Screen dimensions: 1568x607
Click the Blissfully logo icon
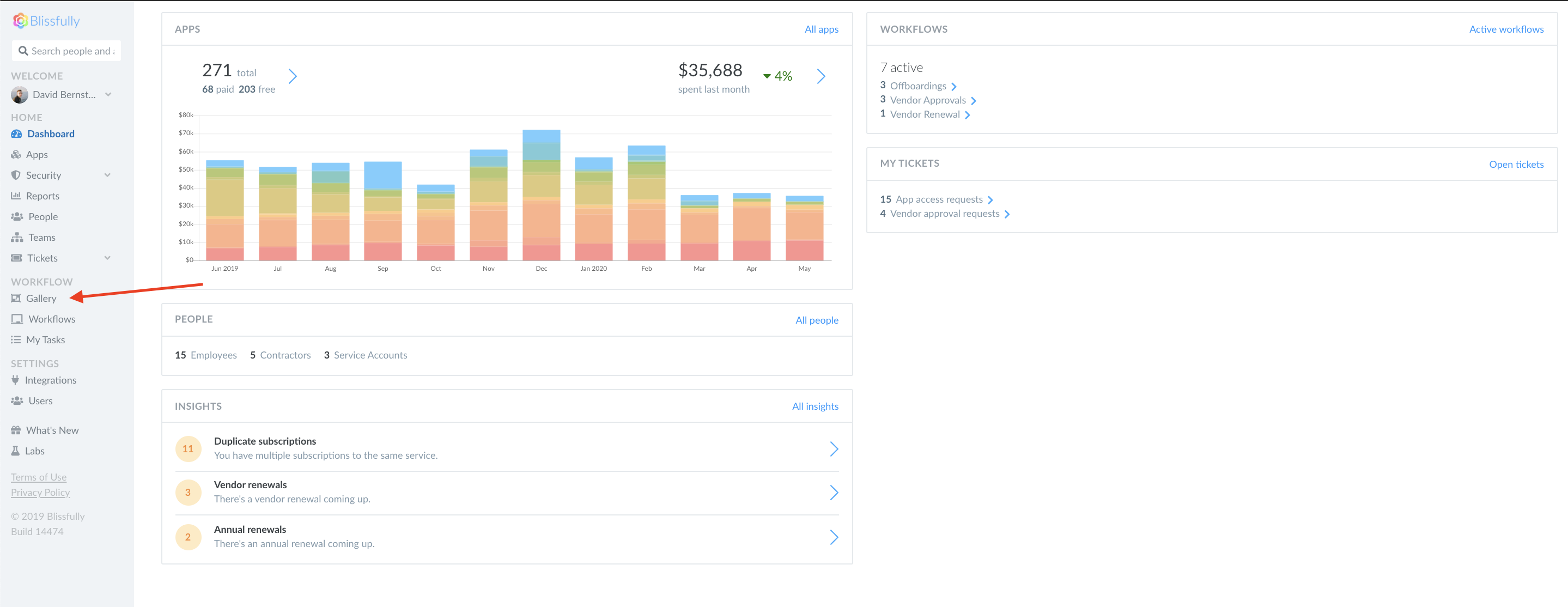pos(21,20)
